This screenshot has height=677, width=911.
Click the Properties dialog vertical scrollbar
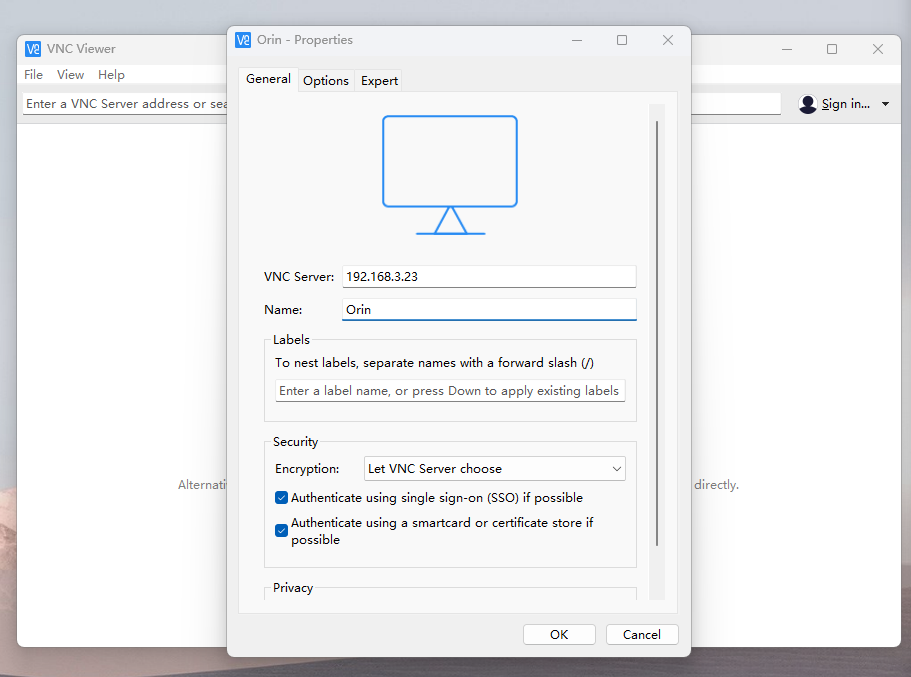(657, 333)
